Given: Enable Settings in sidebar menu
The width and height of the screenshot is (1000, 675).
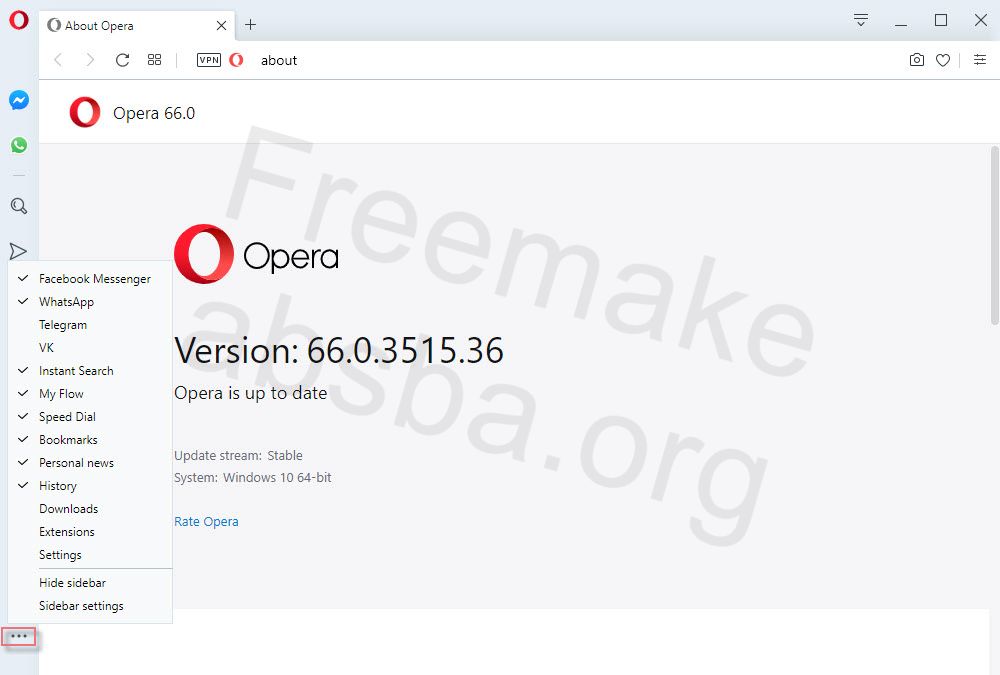Looking at the screenshot, I should click(x=90, y=554).
